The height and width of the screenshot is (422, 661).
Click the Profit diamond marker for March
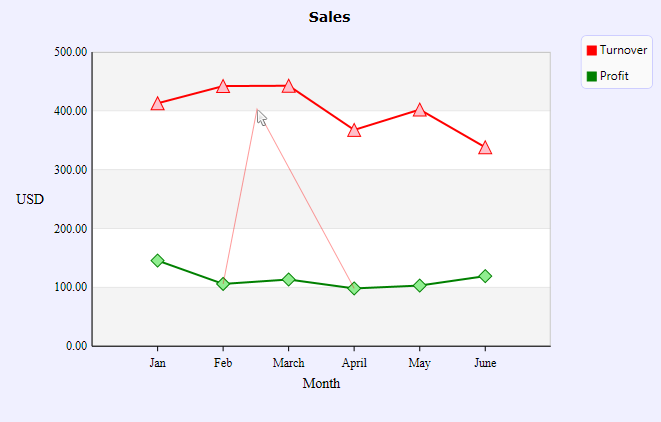289,279
